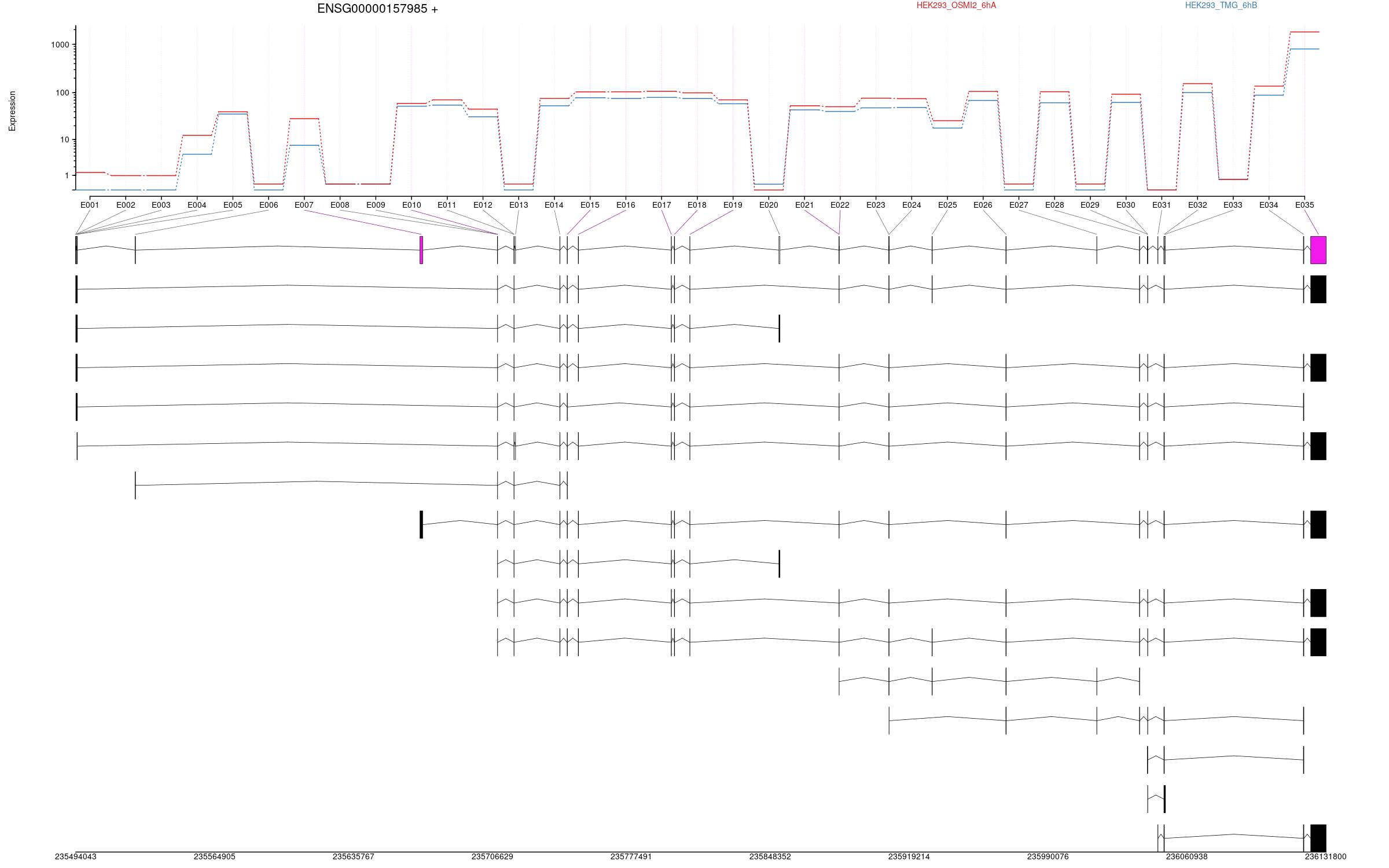1389x868 pixels.
Task: Click exon label E019
Action: pos(733,205)
